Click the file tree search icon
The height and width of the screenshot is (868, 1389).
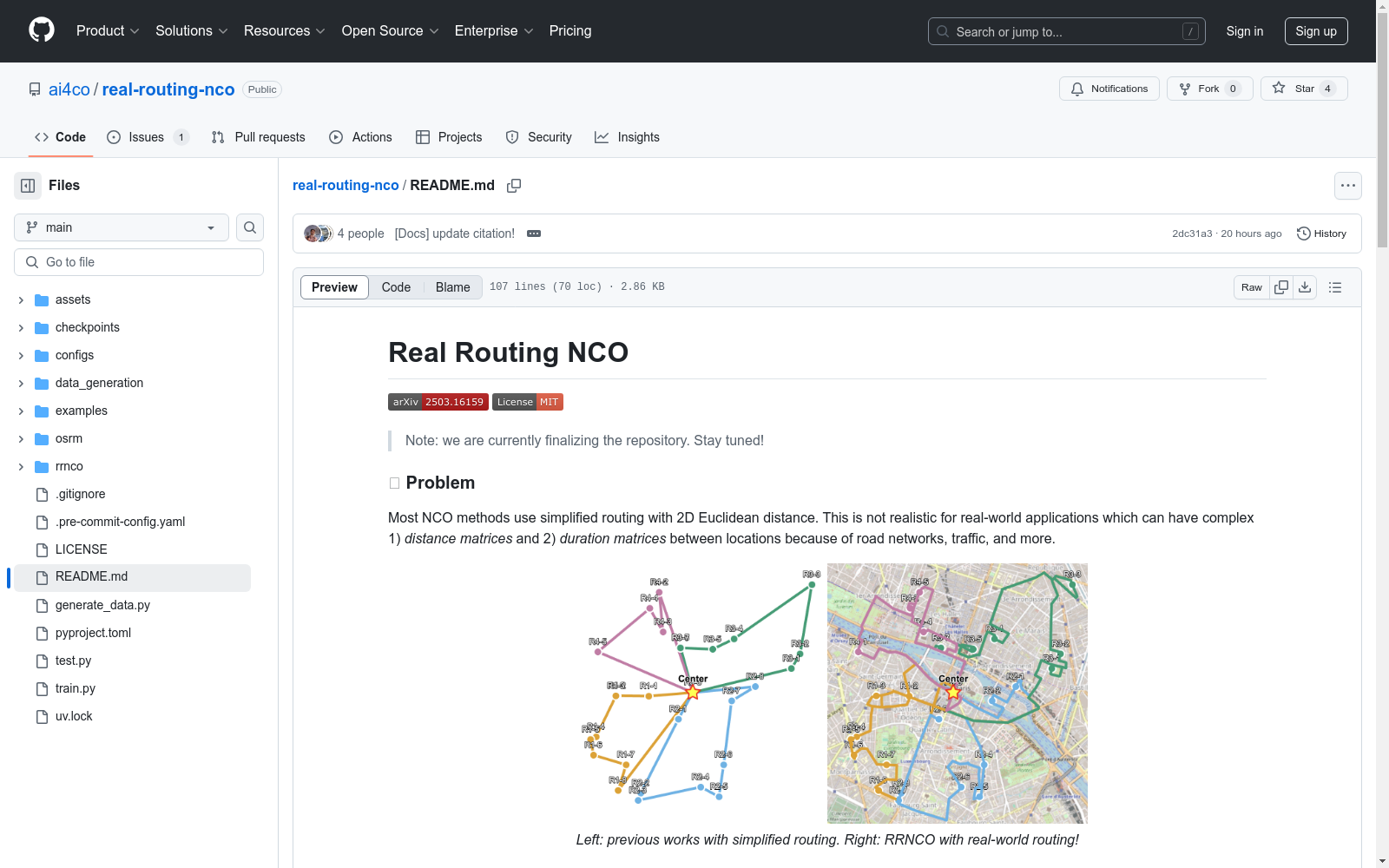pos(249,227)
